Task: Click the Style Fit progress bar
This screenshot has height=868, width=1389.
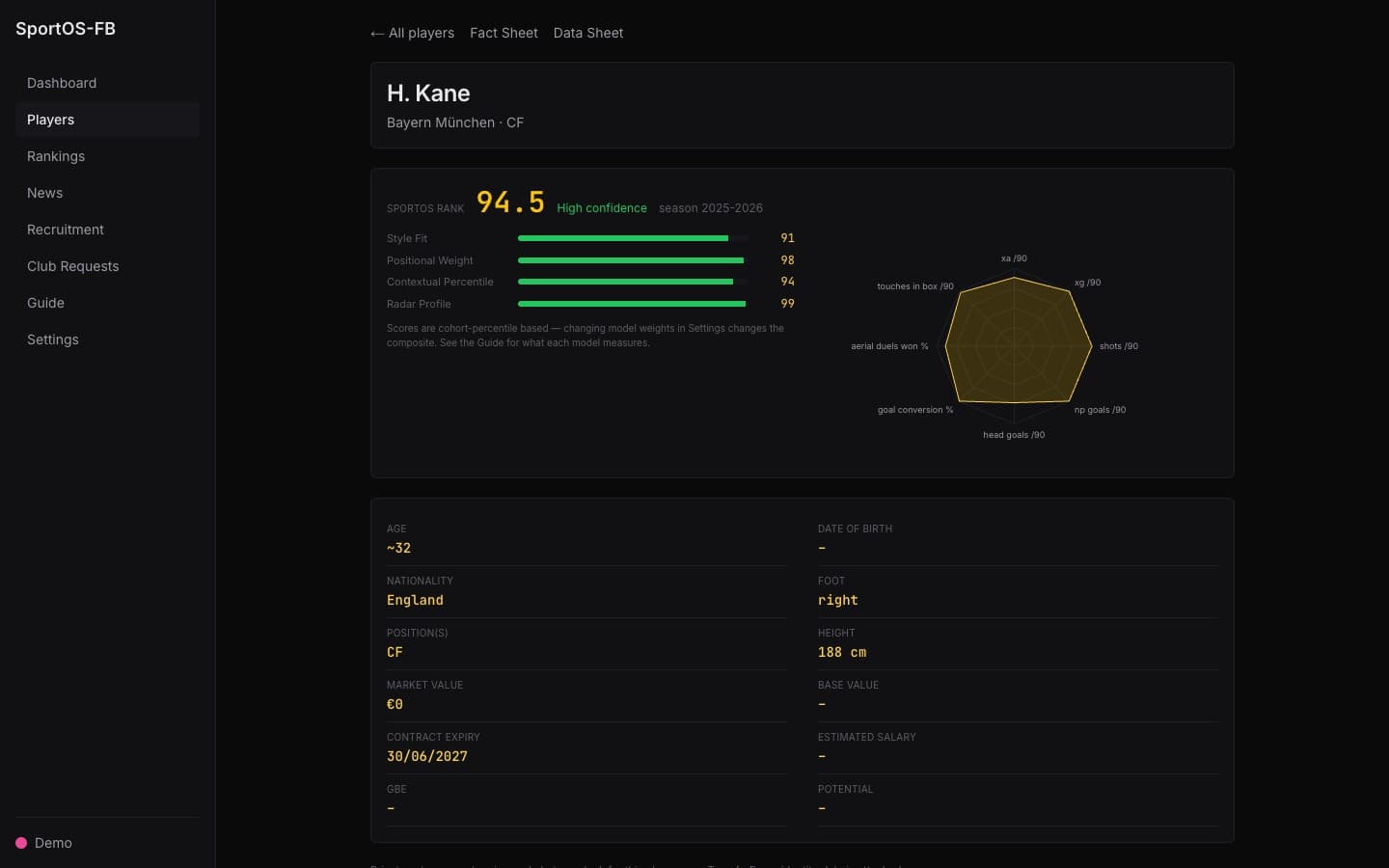Action: [x=633, y=238]
